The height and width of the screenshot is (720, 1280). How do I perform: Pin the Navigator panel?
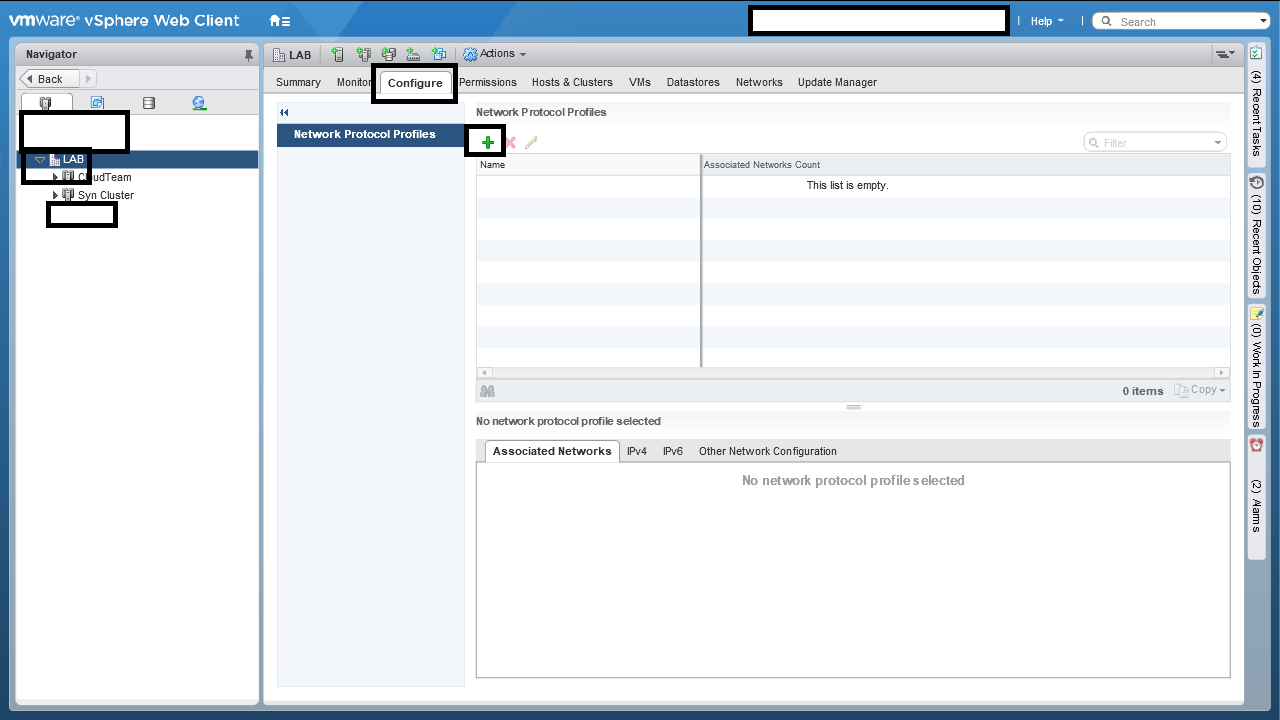pos(249,55)
